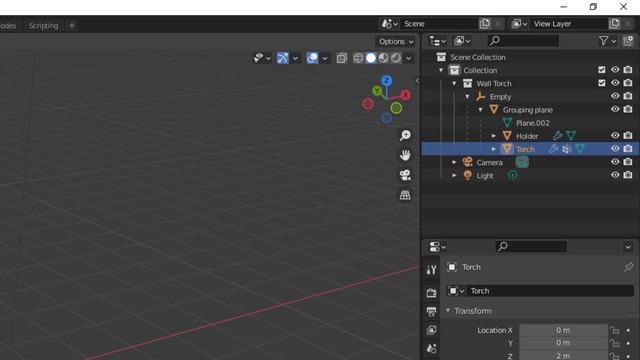
Task: Open scene browse dropdown icon
Action: pyautogui.click(x=389, y=24)
